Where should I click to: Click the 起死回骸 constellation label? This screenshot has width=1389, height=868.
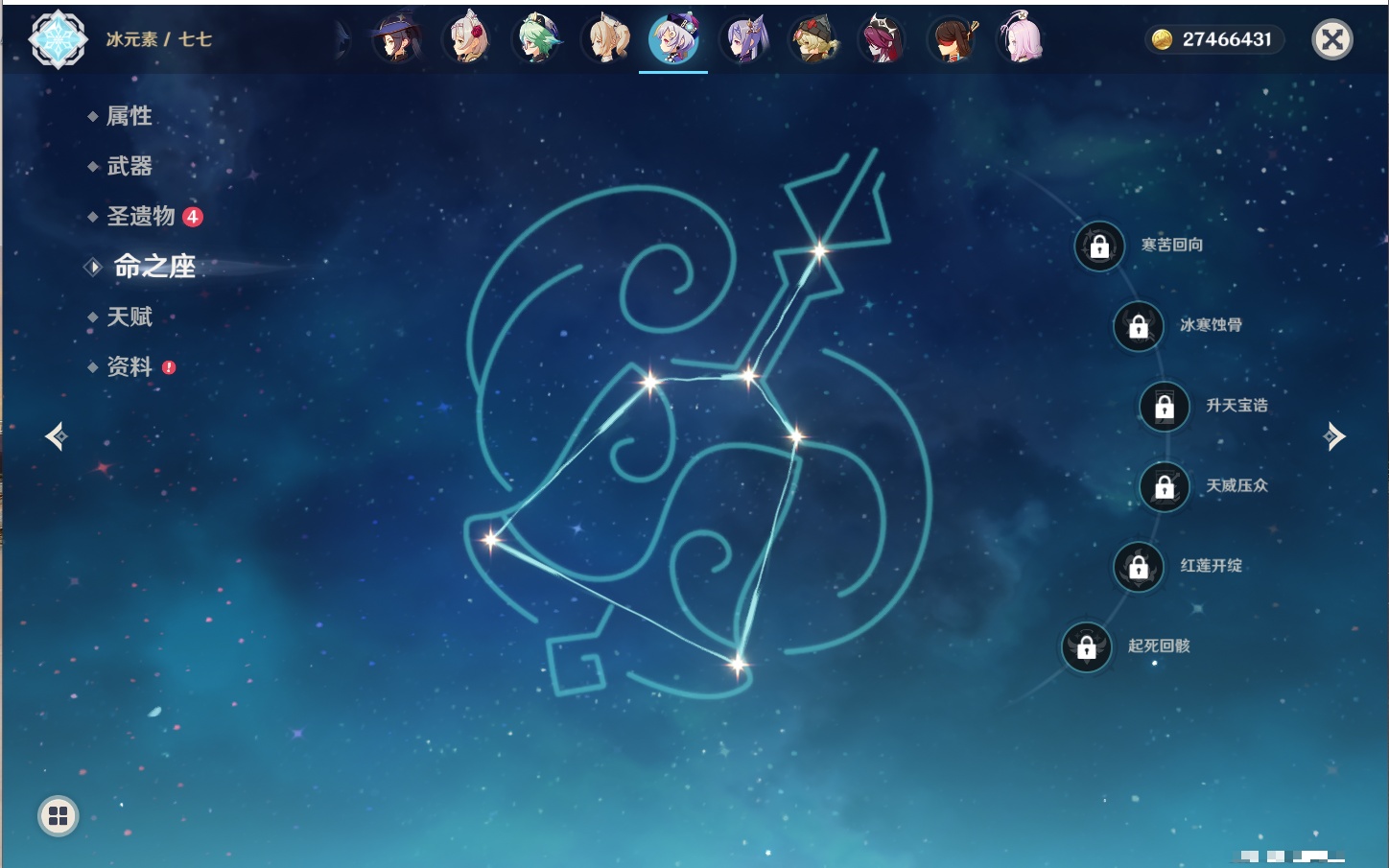(1159, 645)
